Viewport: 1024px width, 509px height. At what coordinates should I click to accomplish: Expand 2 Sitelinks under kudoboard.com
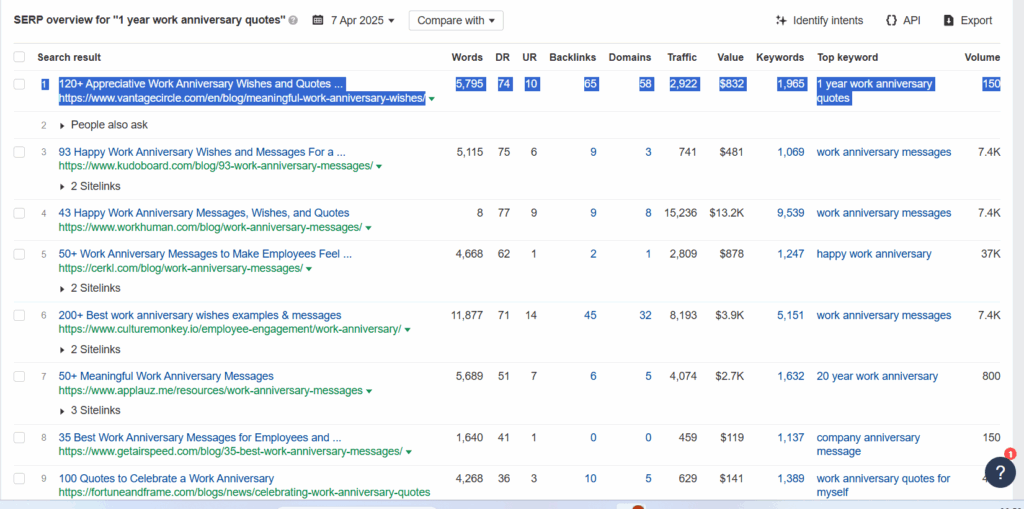click(90, 186)
